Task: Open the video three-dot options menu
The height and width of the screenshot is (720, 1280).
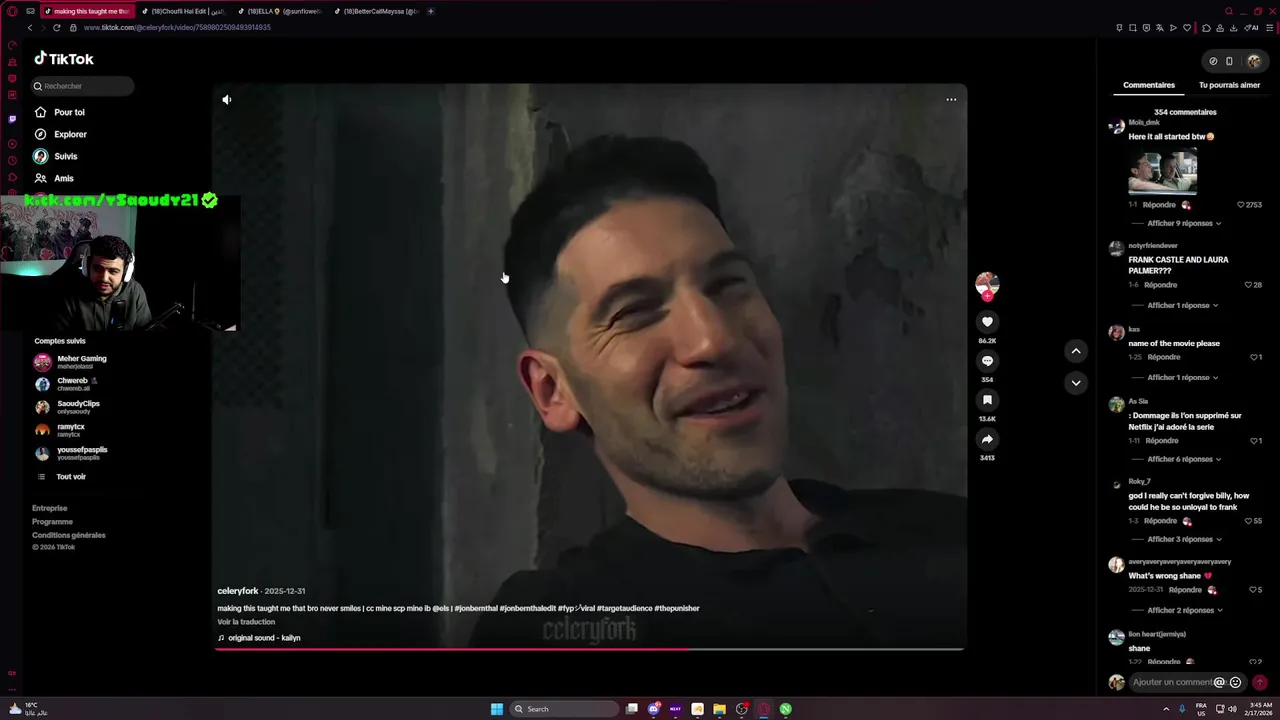Action: (x=951, y=99)
